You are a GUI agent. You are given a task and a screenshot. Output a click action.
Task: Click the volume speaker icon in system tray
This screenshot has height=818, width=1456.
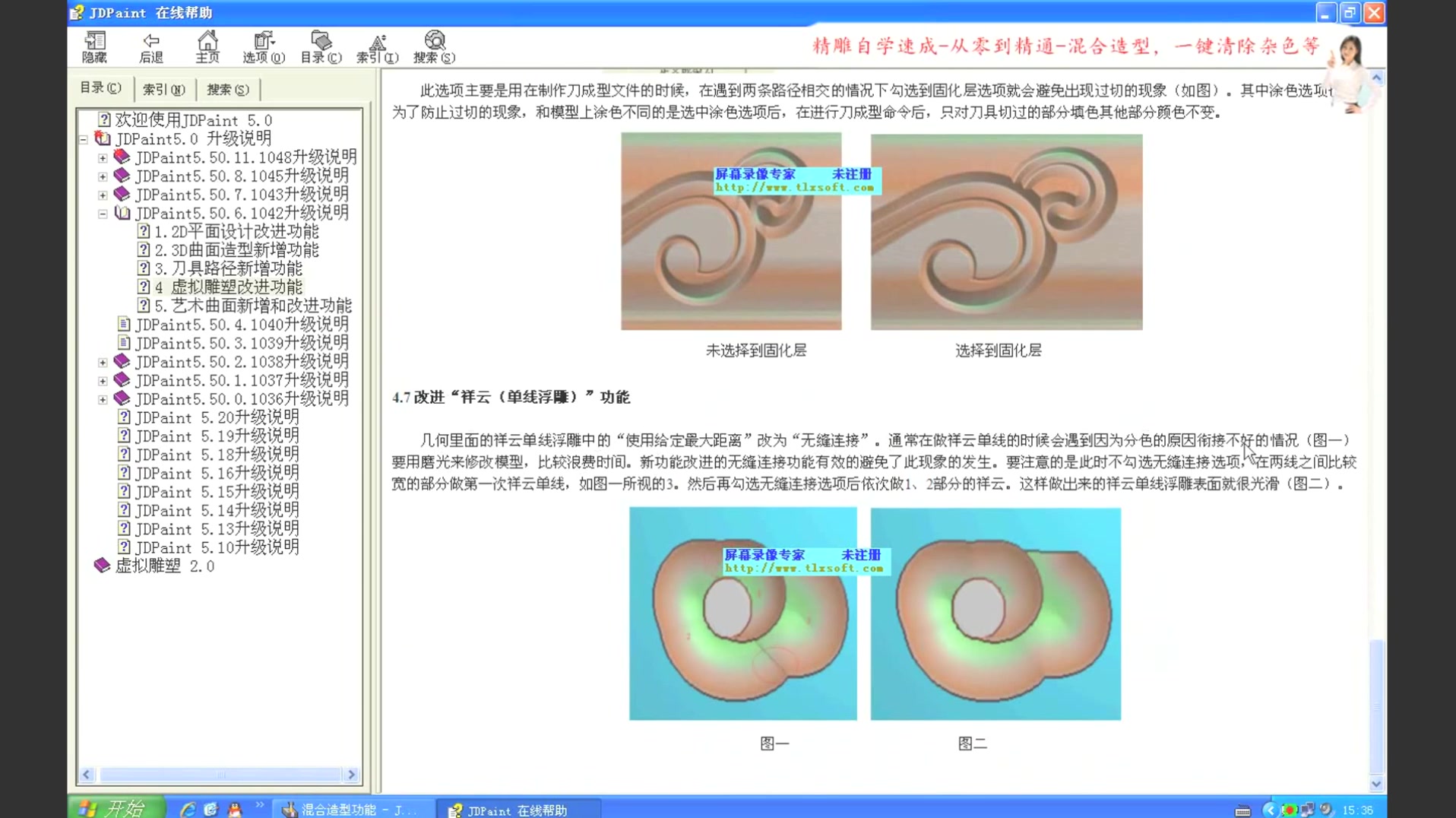point(1325,810)
